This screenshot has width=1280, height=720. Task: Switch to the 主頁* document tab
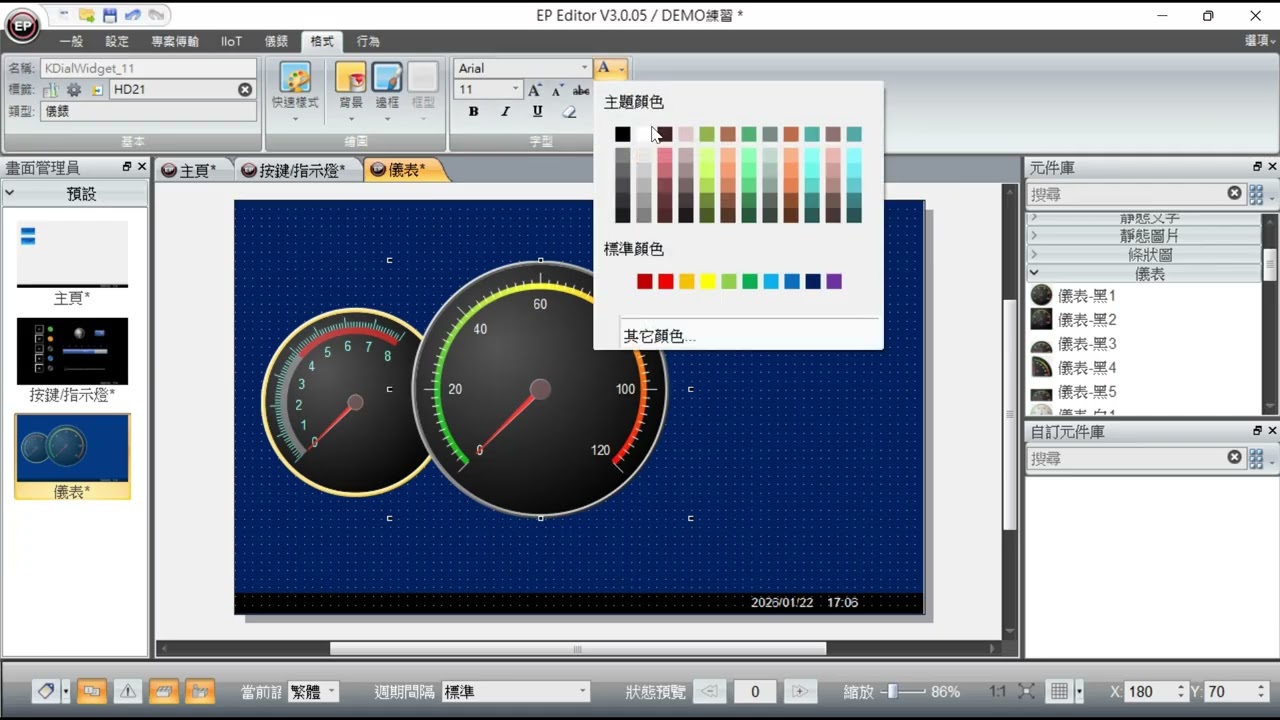coord(196,170)
